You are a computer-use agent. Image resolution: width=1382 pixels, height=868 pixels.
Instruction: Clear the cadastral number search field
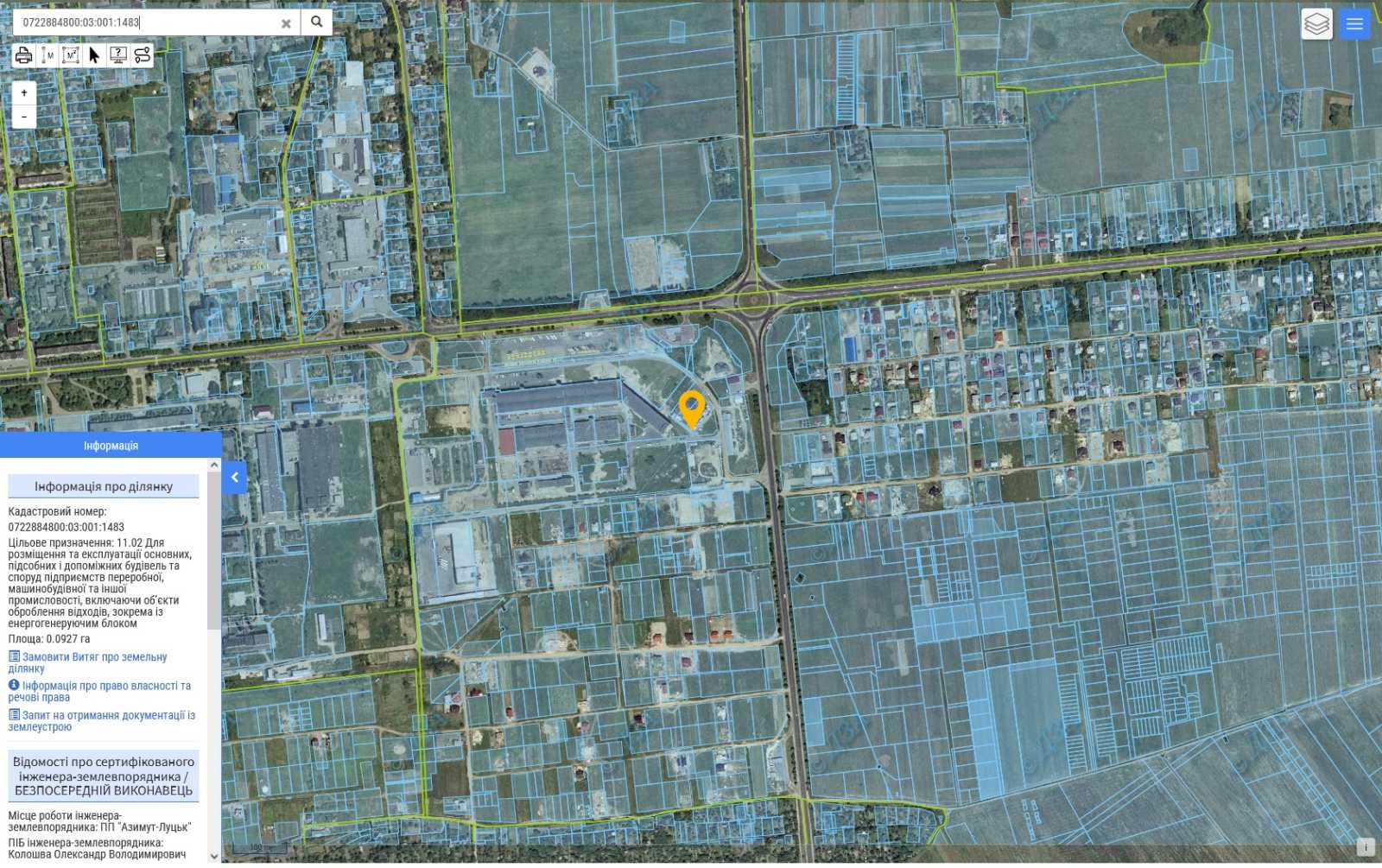click(286, 23)
